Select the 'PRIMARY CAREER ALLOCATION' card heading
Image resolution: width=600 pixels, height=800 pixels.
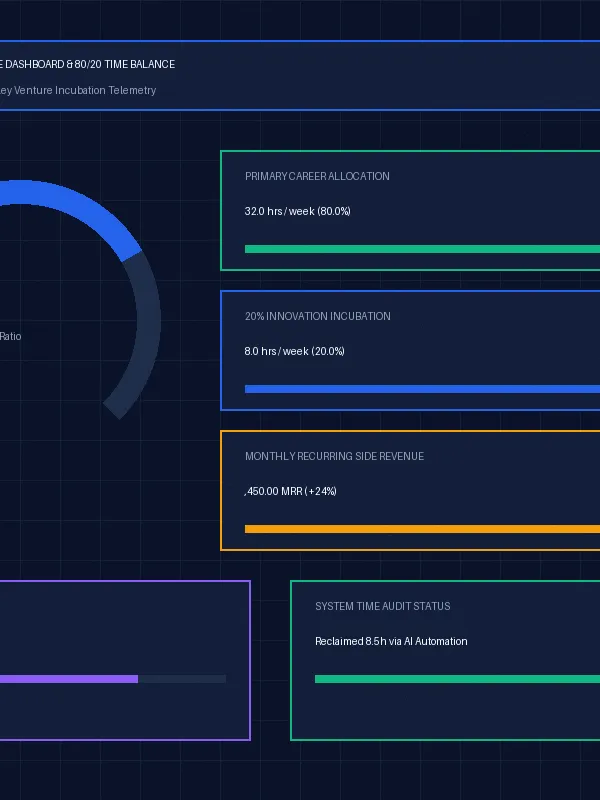coord(317,176)
